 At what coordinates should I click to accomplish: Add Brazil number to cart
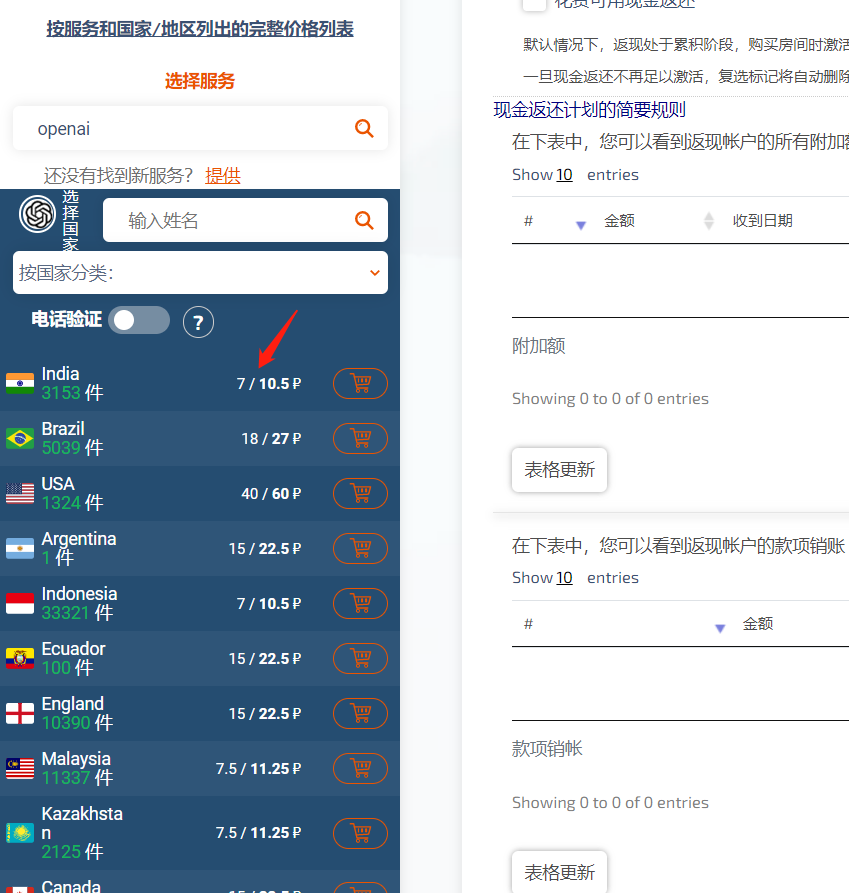point(360,438)
